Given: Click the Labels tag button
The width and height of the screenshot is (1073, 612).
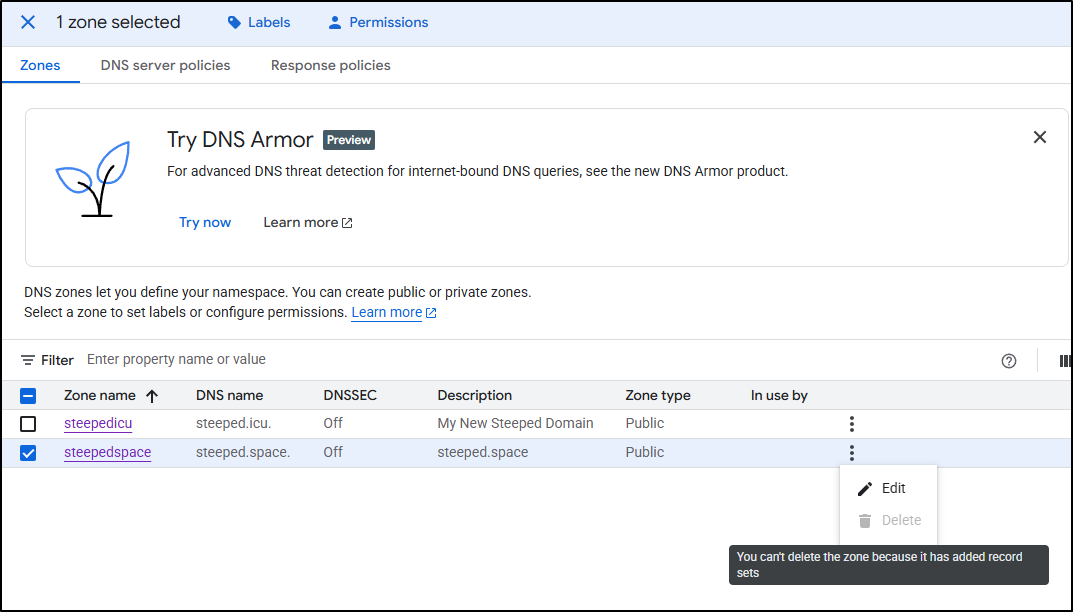Looking at the screenshot, I should tap(259, 22).
